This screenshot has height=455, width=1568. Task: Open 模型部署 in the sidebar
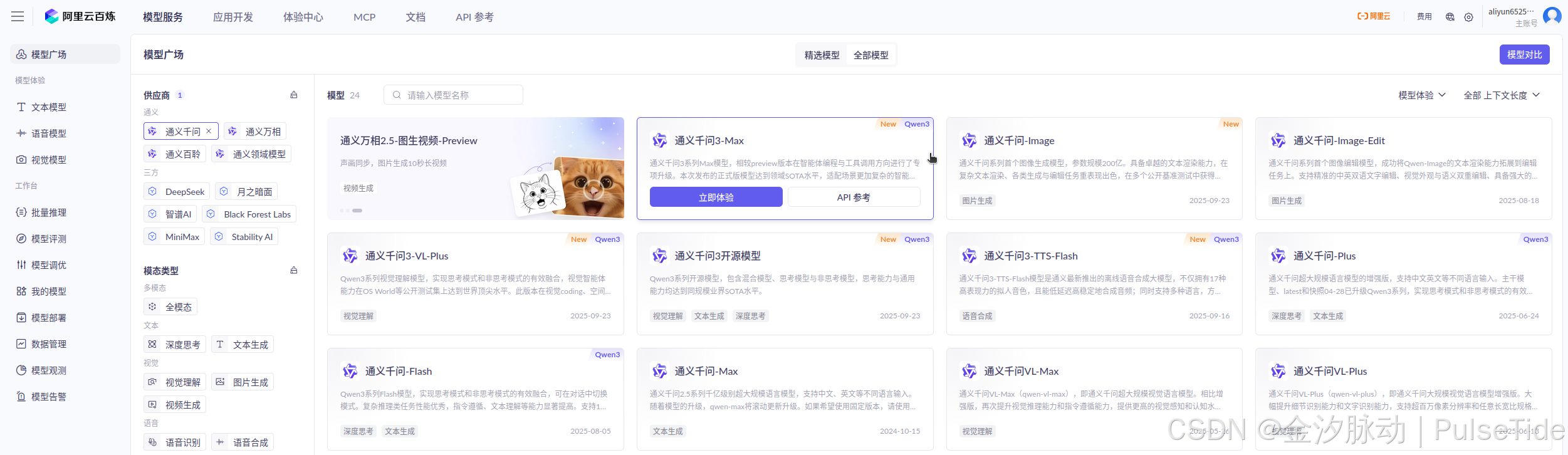pyautogui.click(x=65, y=318)
